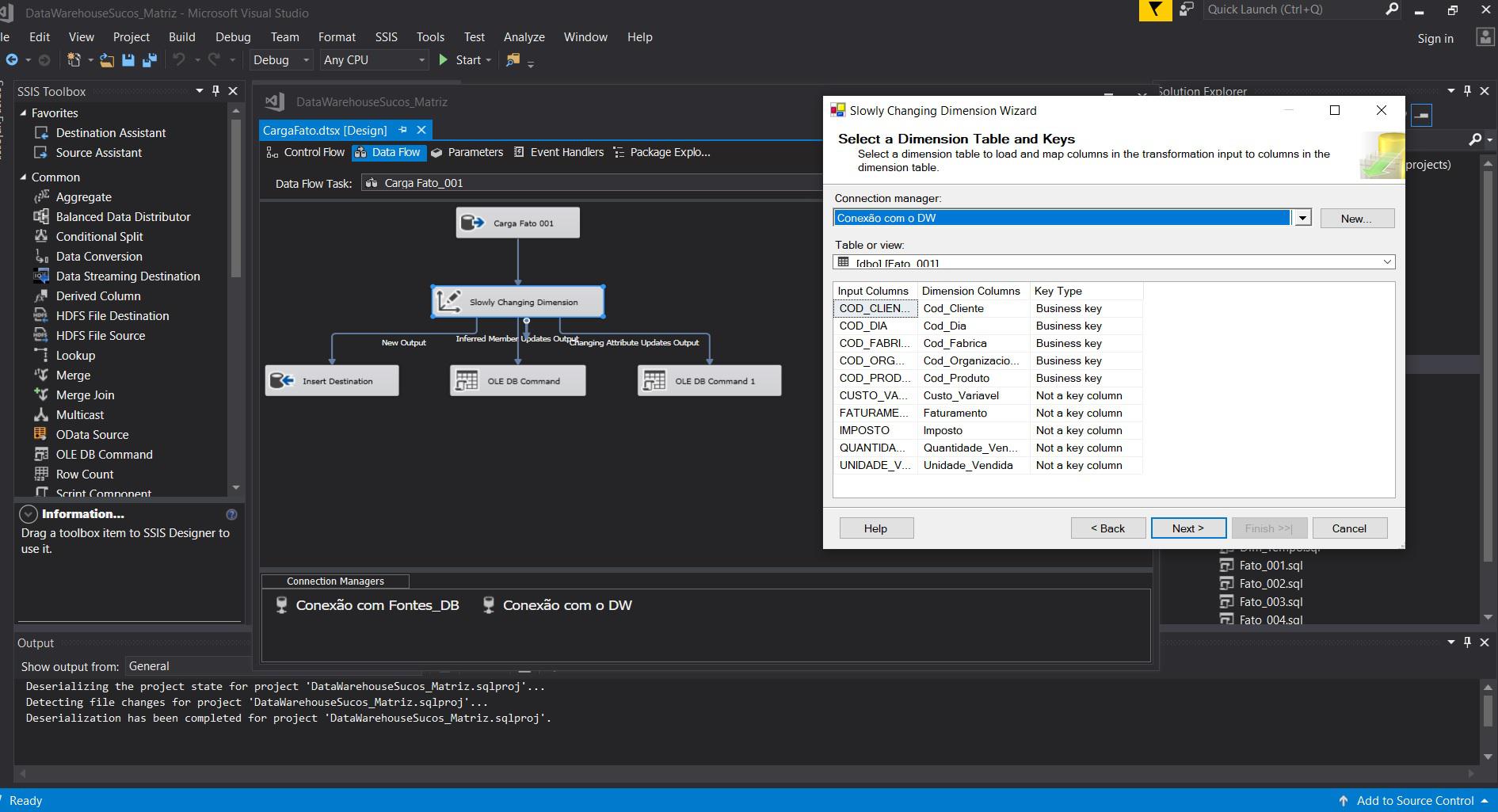Select the Aggregate toolbox item
1498x812 pixels.
83,197
